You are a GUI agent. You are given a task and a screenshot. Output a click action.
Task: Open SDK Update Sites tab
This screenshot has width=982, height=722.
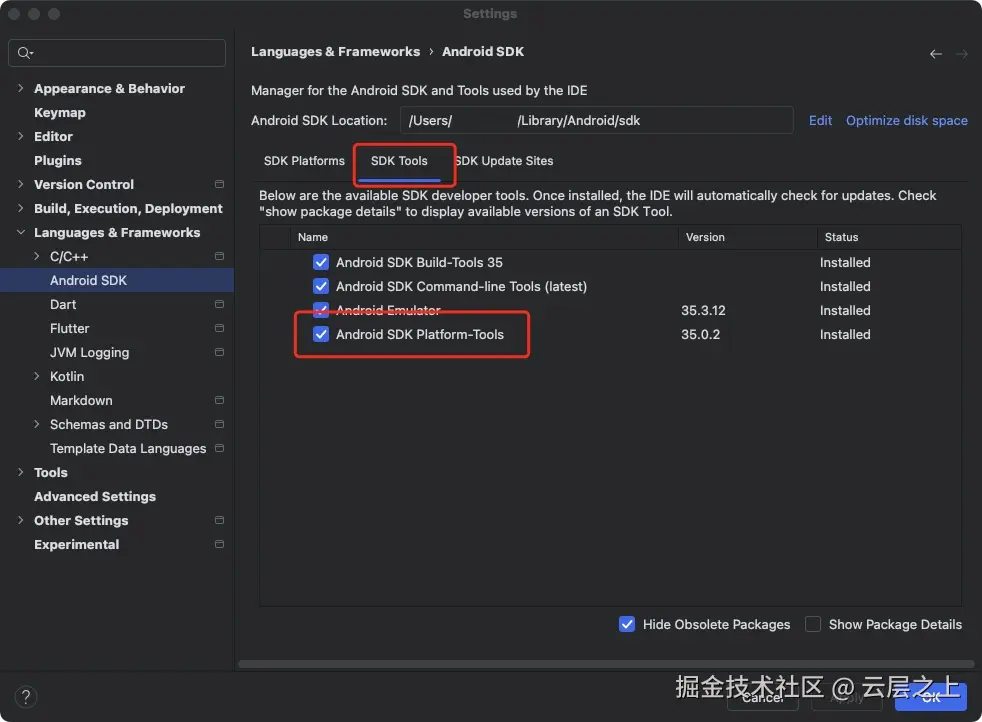tap(504, 161)
